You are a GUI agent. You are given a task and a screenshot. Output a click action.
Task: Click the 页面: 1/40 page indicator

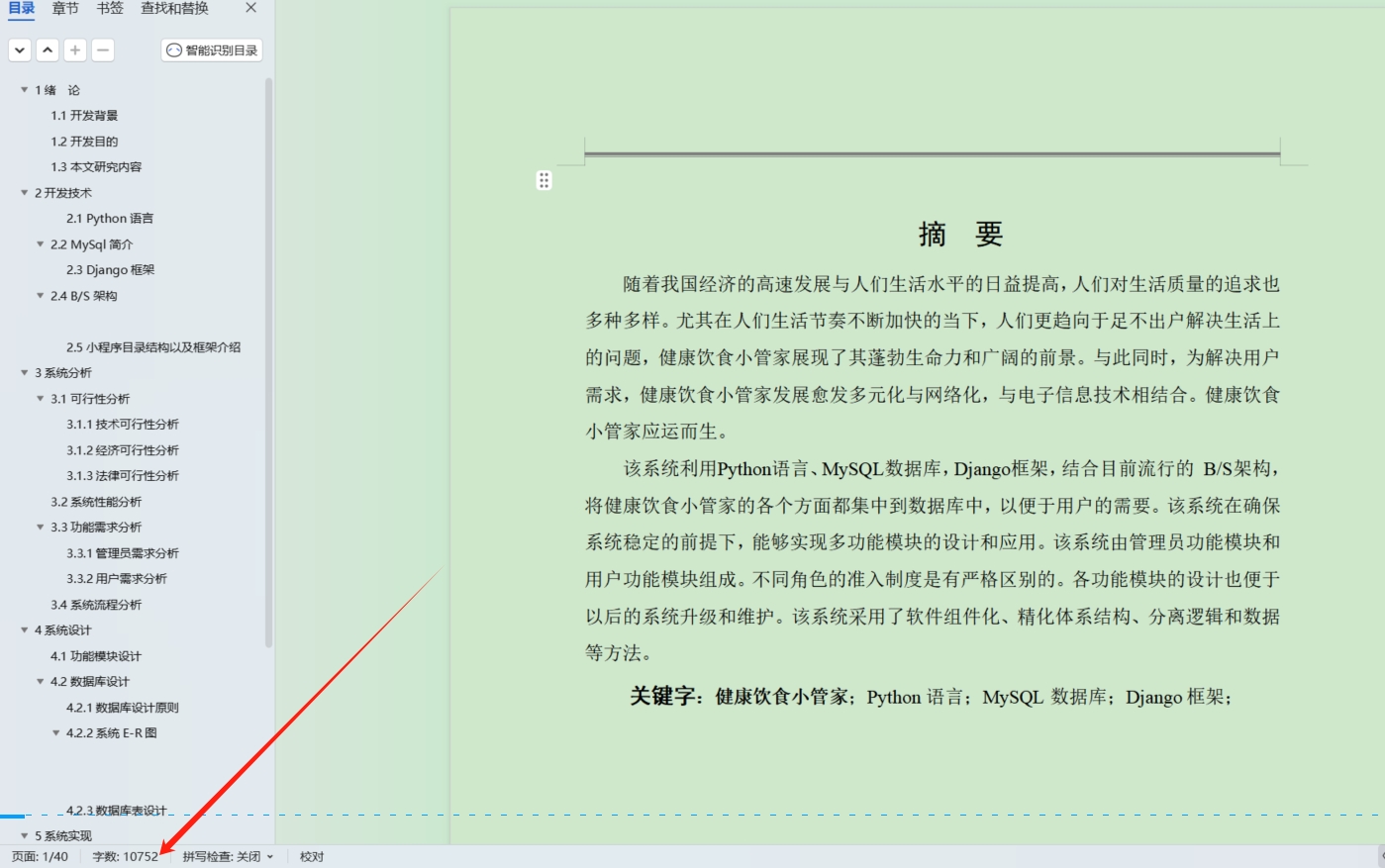[38, 857]
